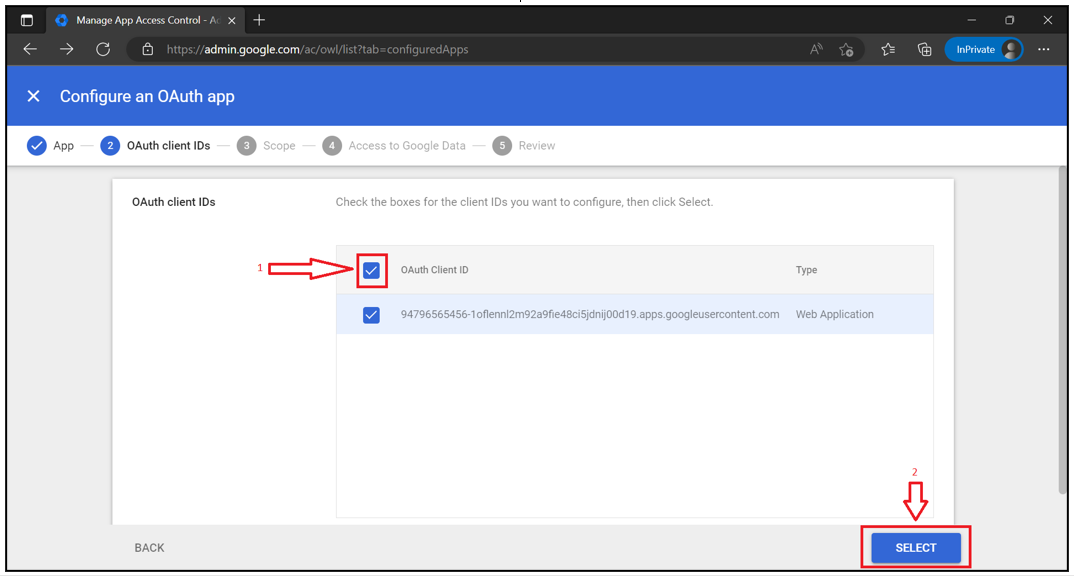Jump to the Review step

pos(524,146)
